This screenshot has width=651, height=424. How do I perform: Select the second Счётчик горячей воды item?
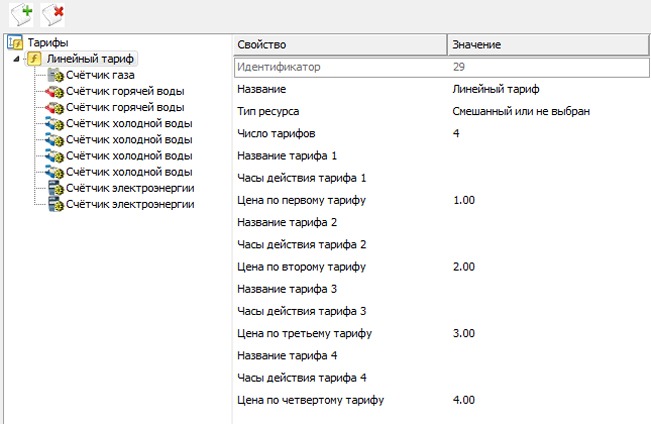[125, 108]
